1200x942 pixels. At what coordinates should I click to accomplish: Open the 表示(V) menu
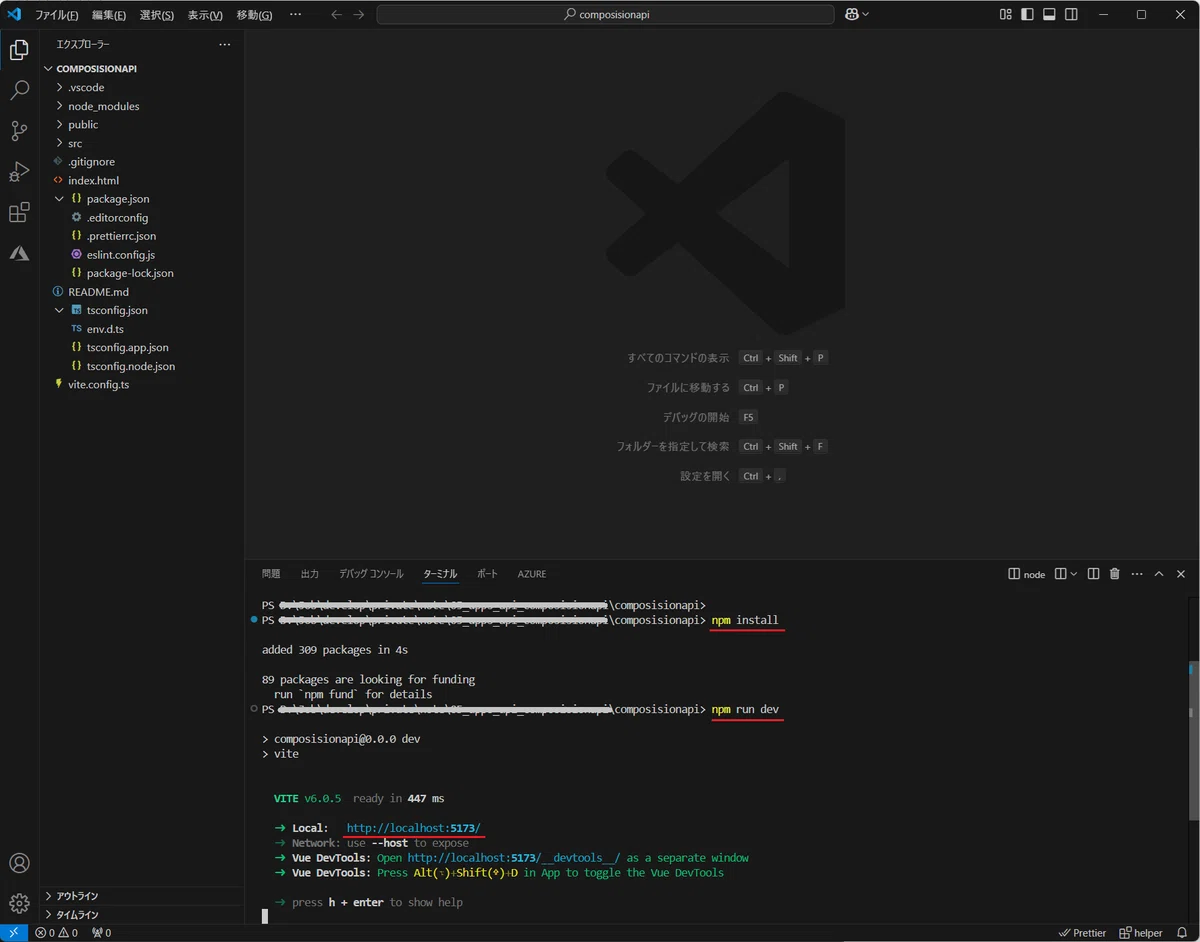tap(205, 15)
